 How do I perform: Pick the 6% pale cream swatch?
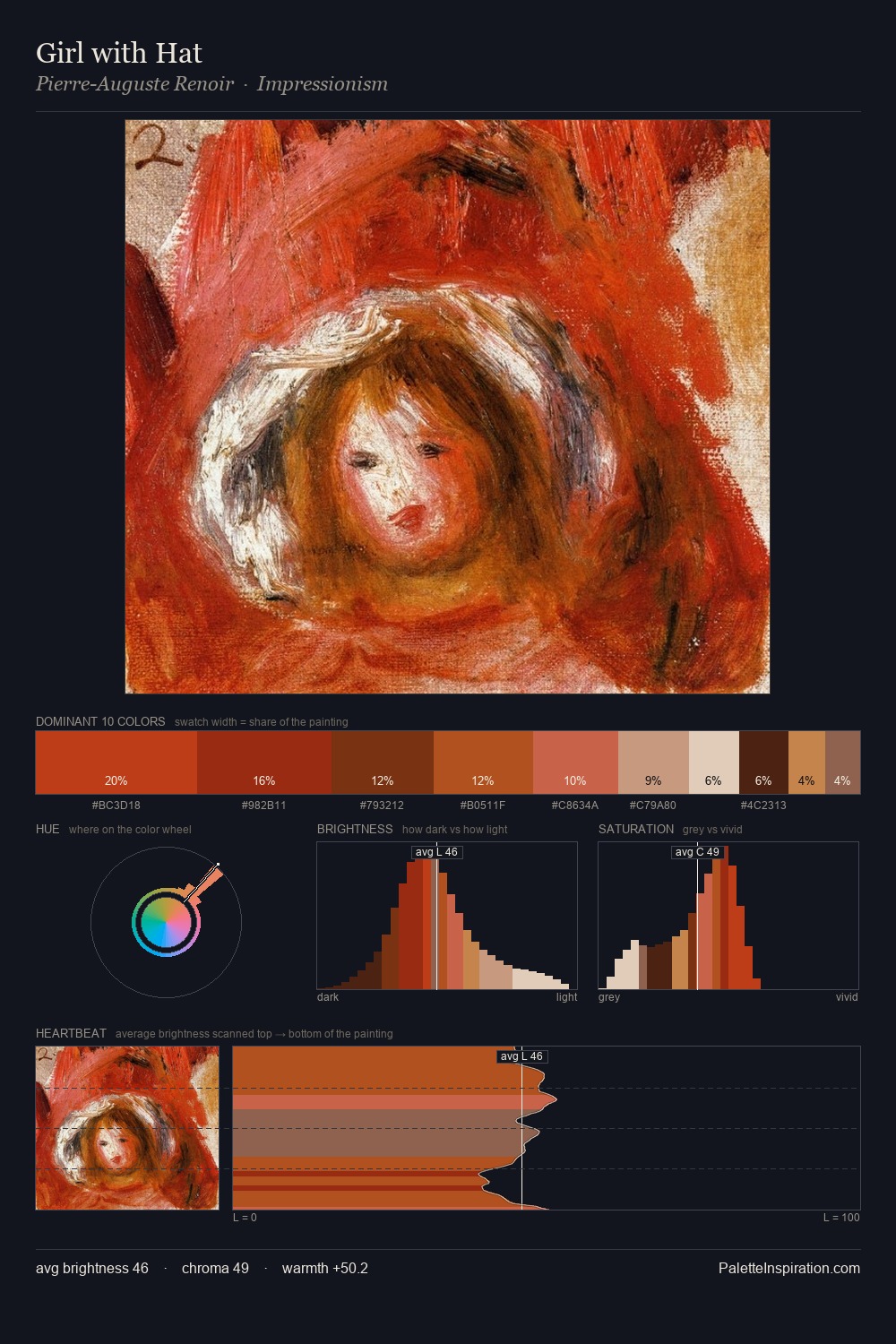[x=713, y=762]
